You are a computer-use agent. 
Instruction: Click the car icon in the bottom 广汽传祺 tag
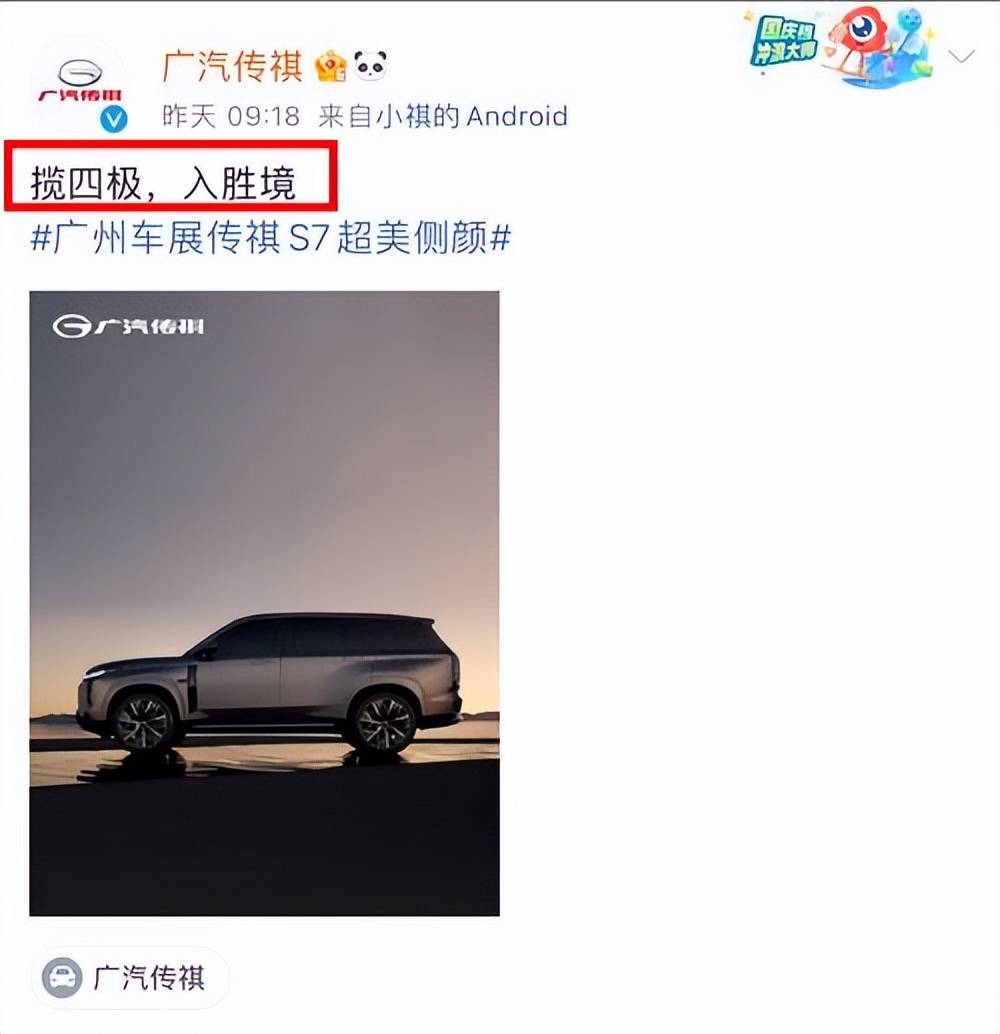62,977
